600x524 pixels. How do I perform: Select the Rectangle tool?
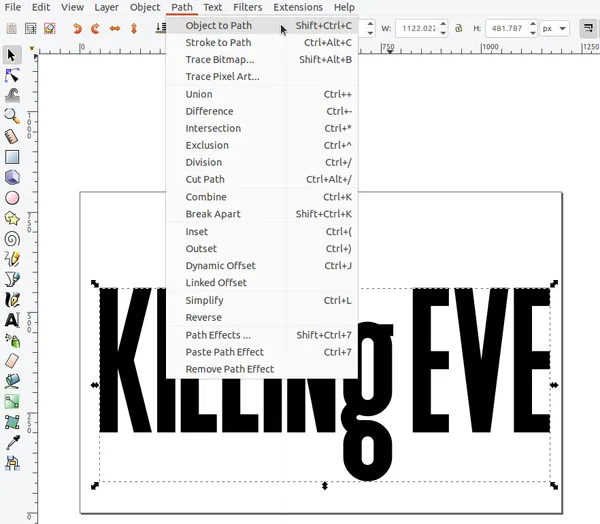12,157
